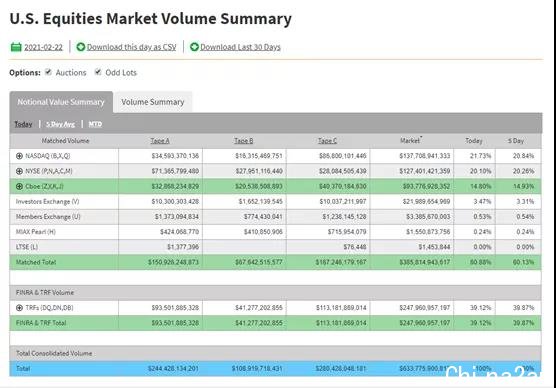This screenshot has width=556, height=388.
Task: Expand the NASDAQ (B,X,Q) row
Action: [20, 156]
